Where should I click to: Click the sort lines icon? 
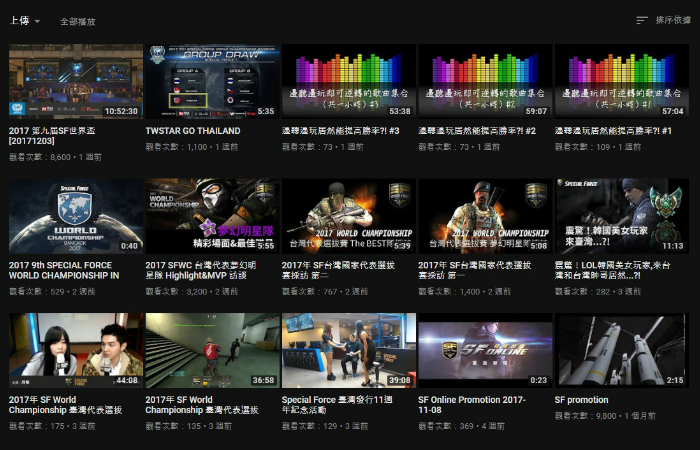pos(642,20)
